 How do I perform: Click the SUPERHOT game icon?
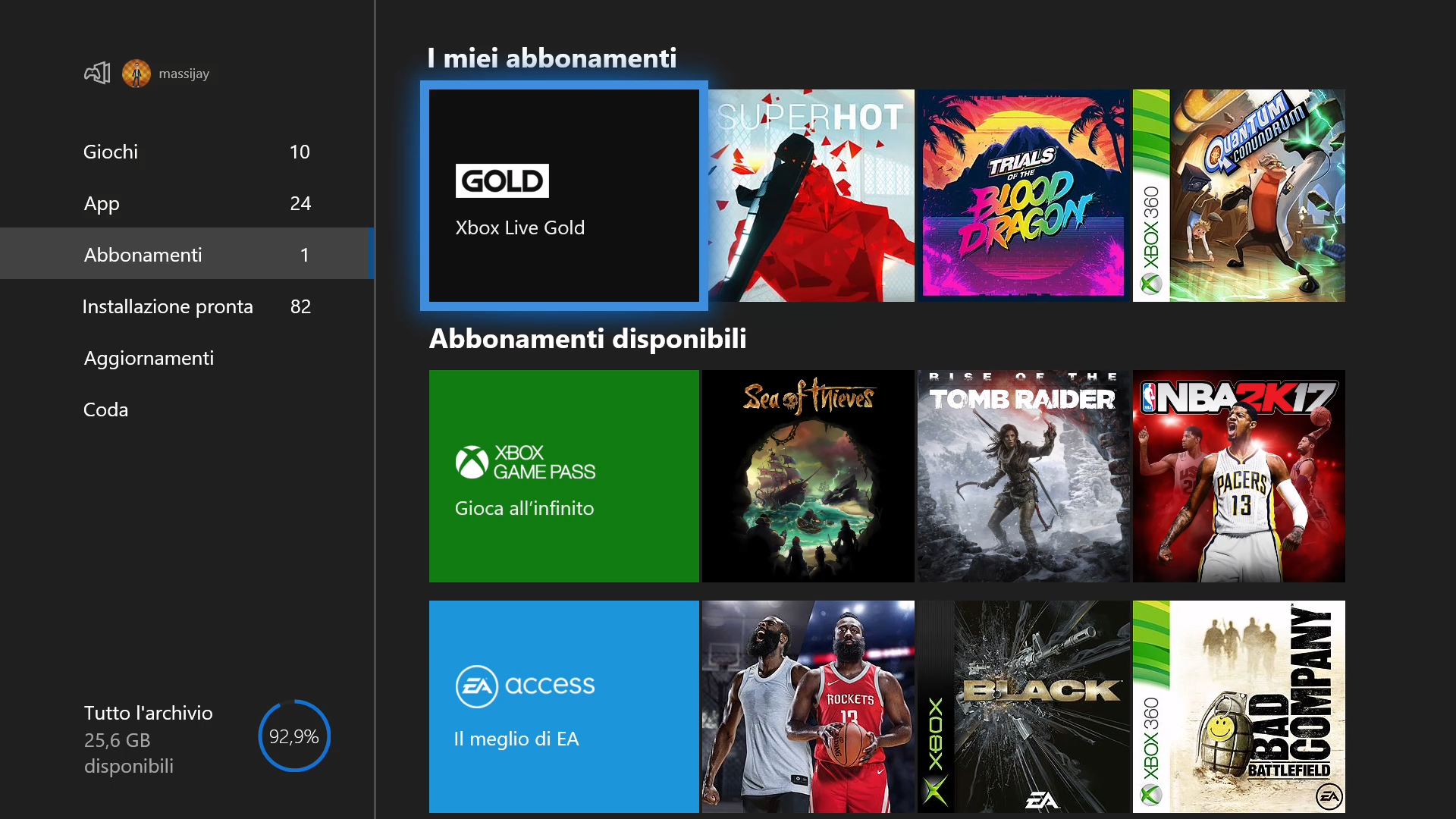808,192
